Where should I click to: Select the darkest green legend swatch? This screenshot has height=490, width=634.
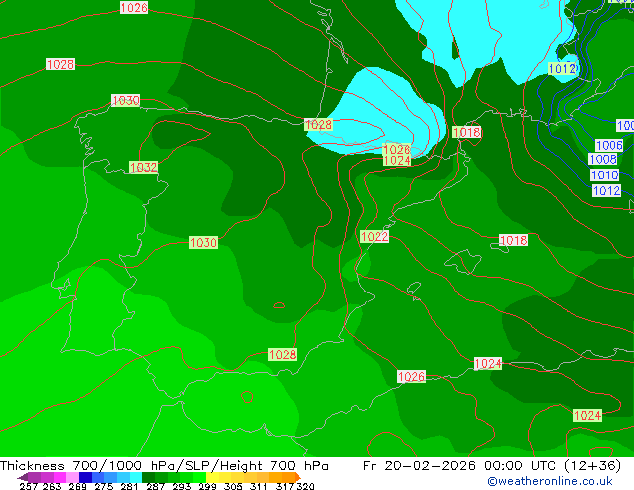(148, 477)
